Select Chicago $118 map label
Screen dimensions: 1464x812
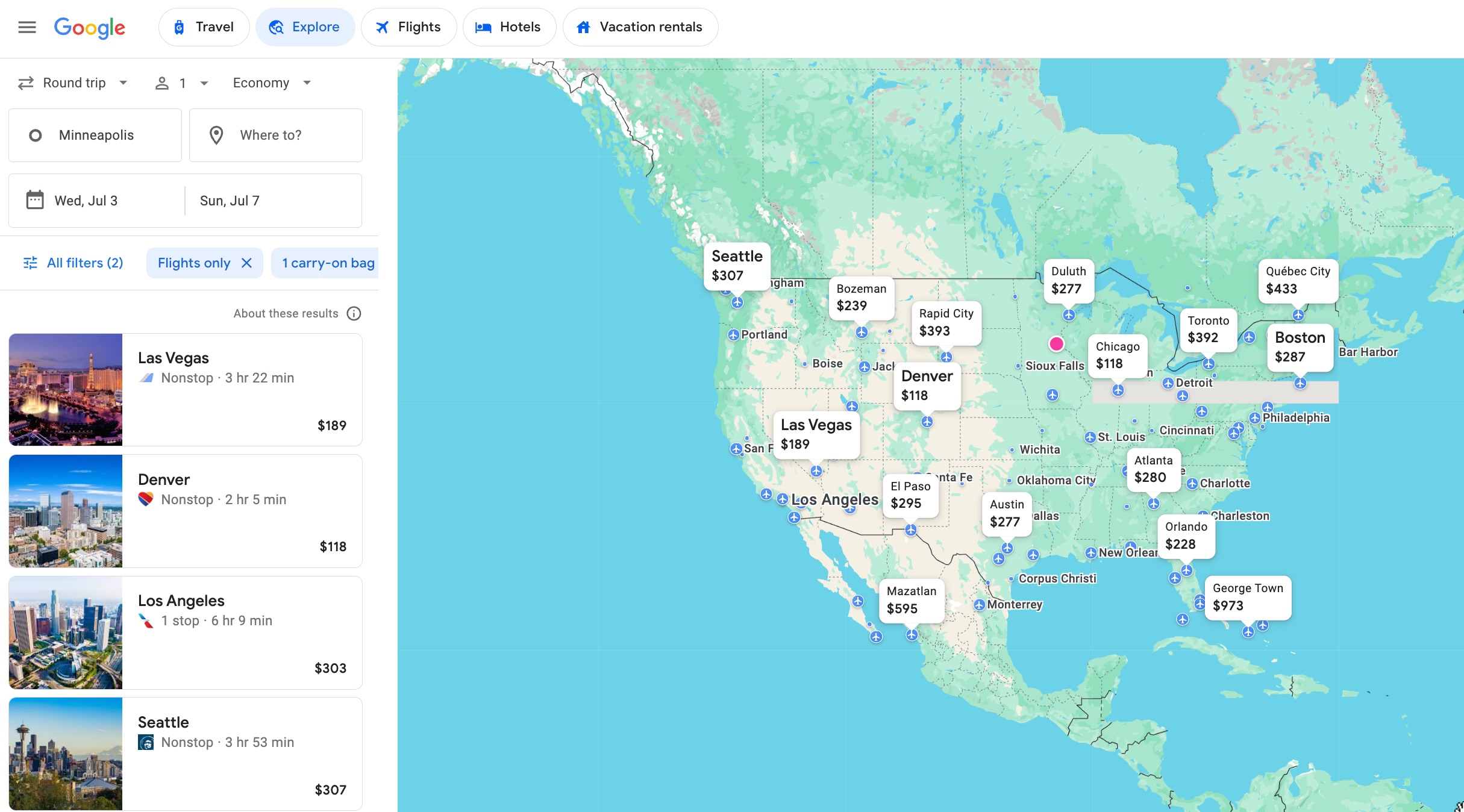[1118, 355]
